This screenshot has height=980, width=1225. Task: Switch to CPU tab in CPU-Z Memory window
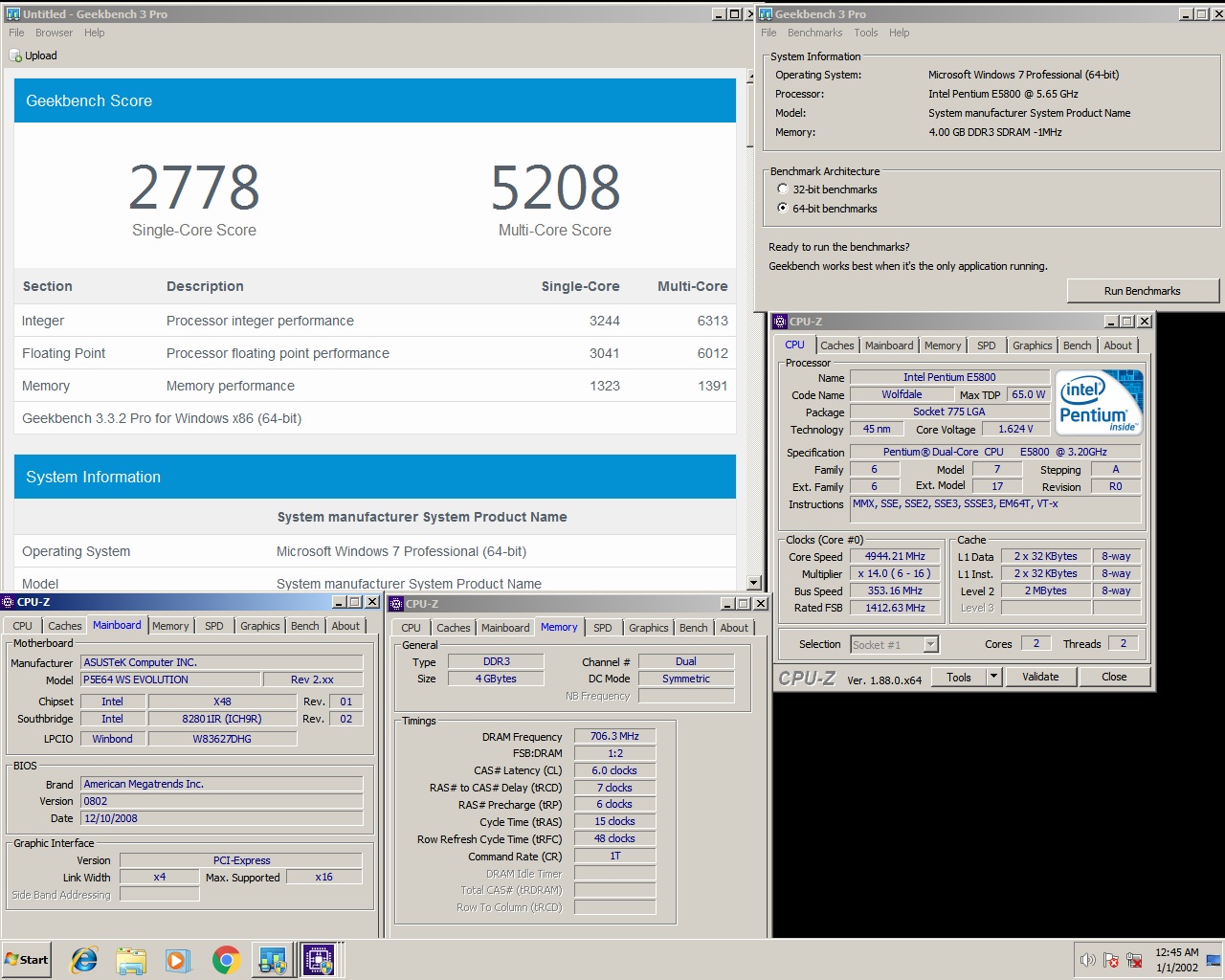[x=411, y=628]
